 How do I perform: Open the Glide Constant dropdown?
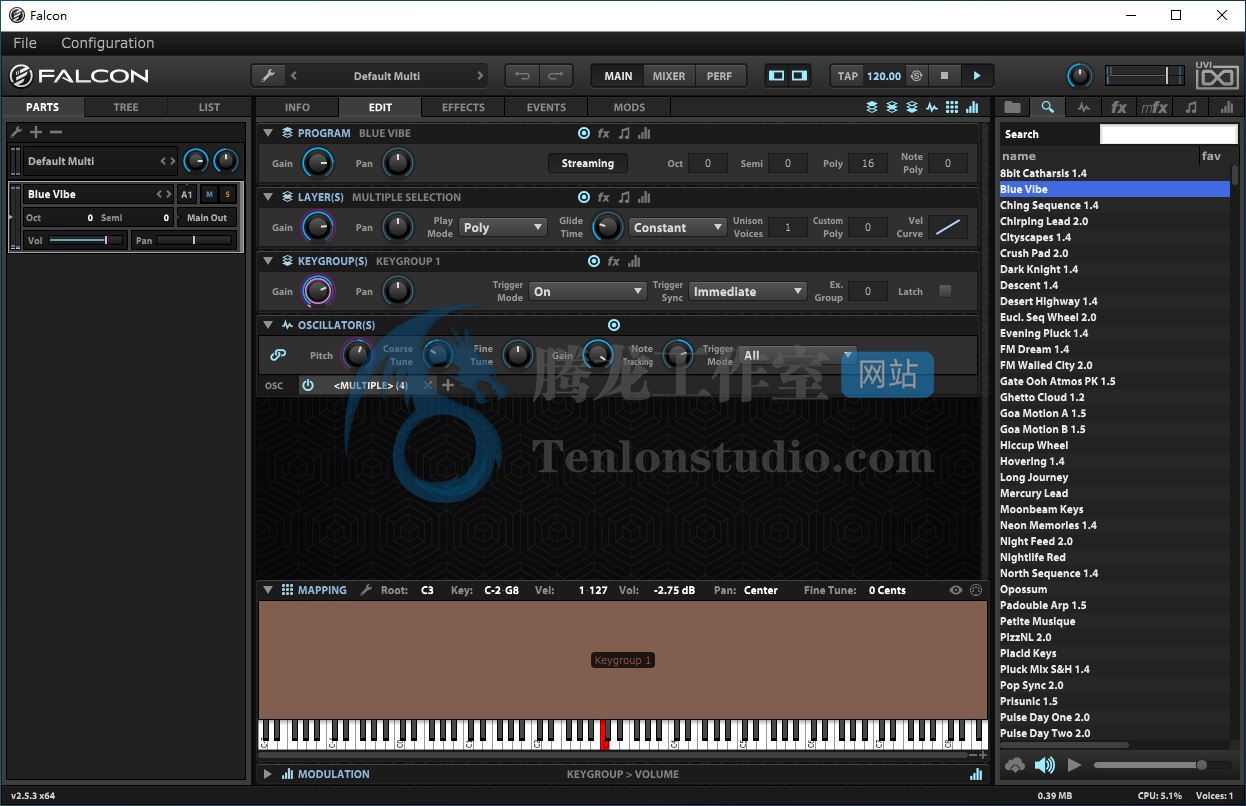[678, 227]
